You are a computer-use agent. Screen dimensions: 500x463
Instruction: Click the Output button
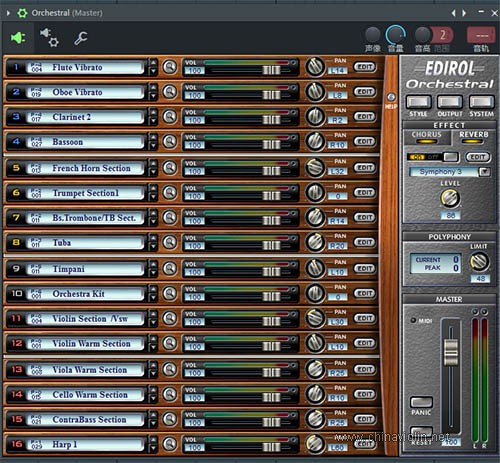450,102
